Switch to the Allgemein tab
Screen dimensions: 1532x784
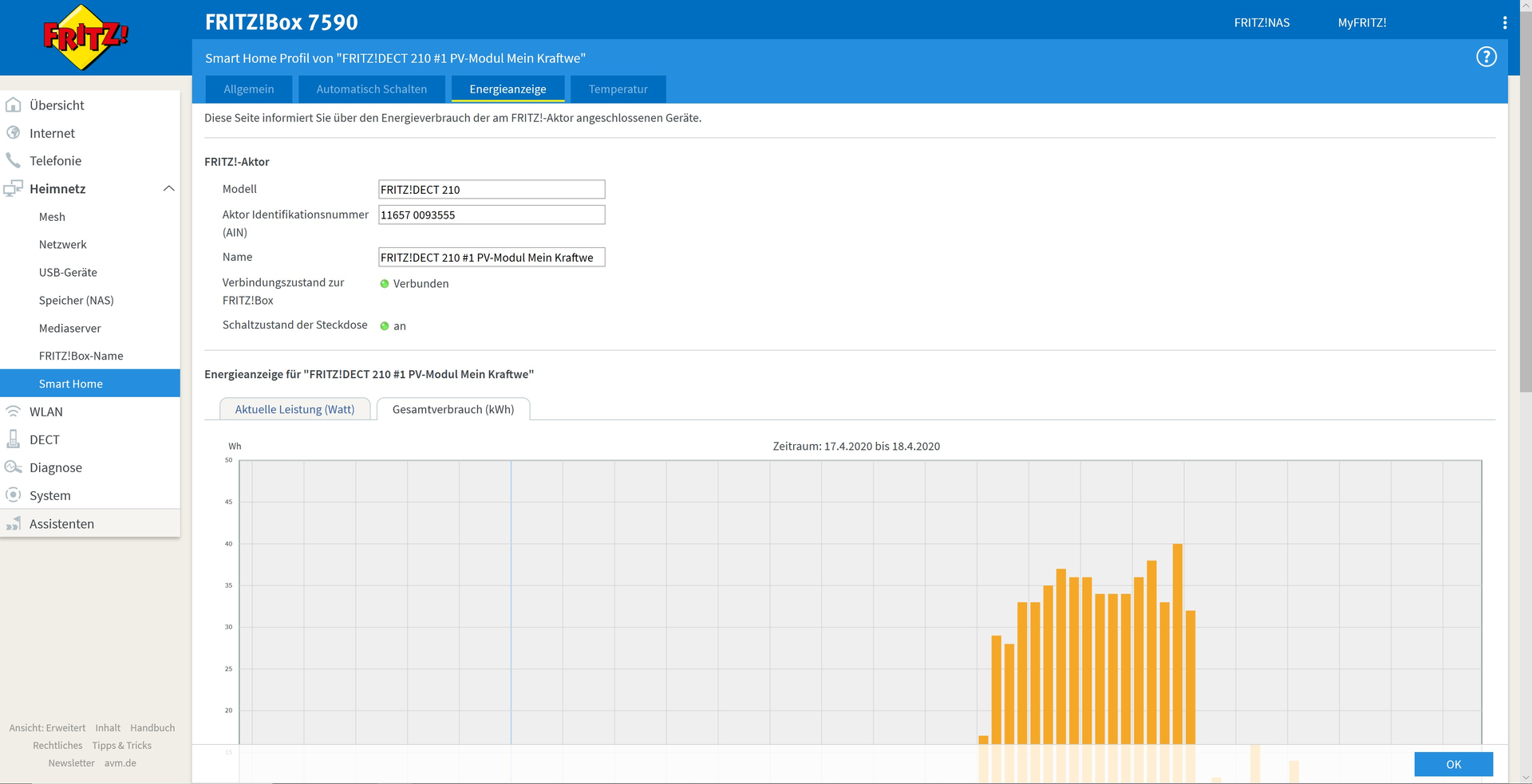pyautogui.click(x=249, y=89)
